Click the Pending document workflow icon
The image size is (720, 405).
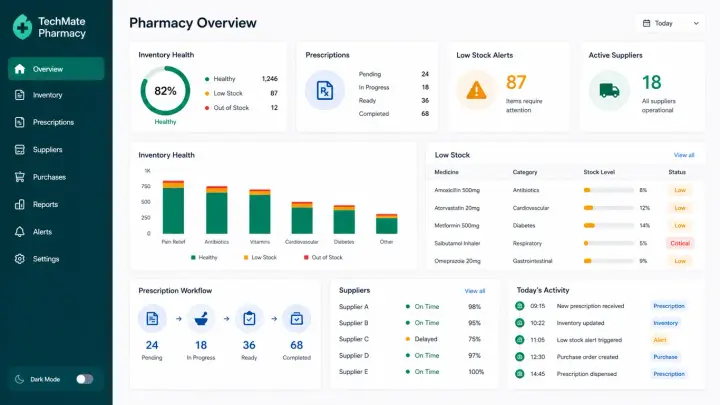152,318
